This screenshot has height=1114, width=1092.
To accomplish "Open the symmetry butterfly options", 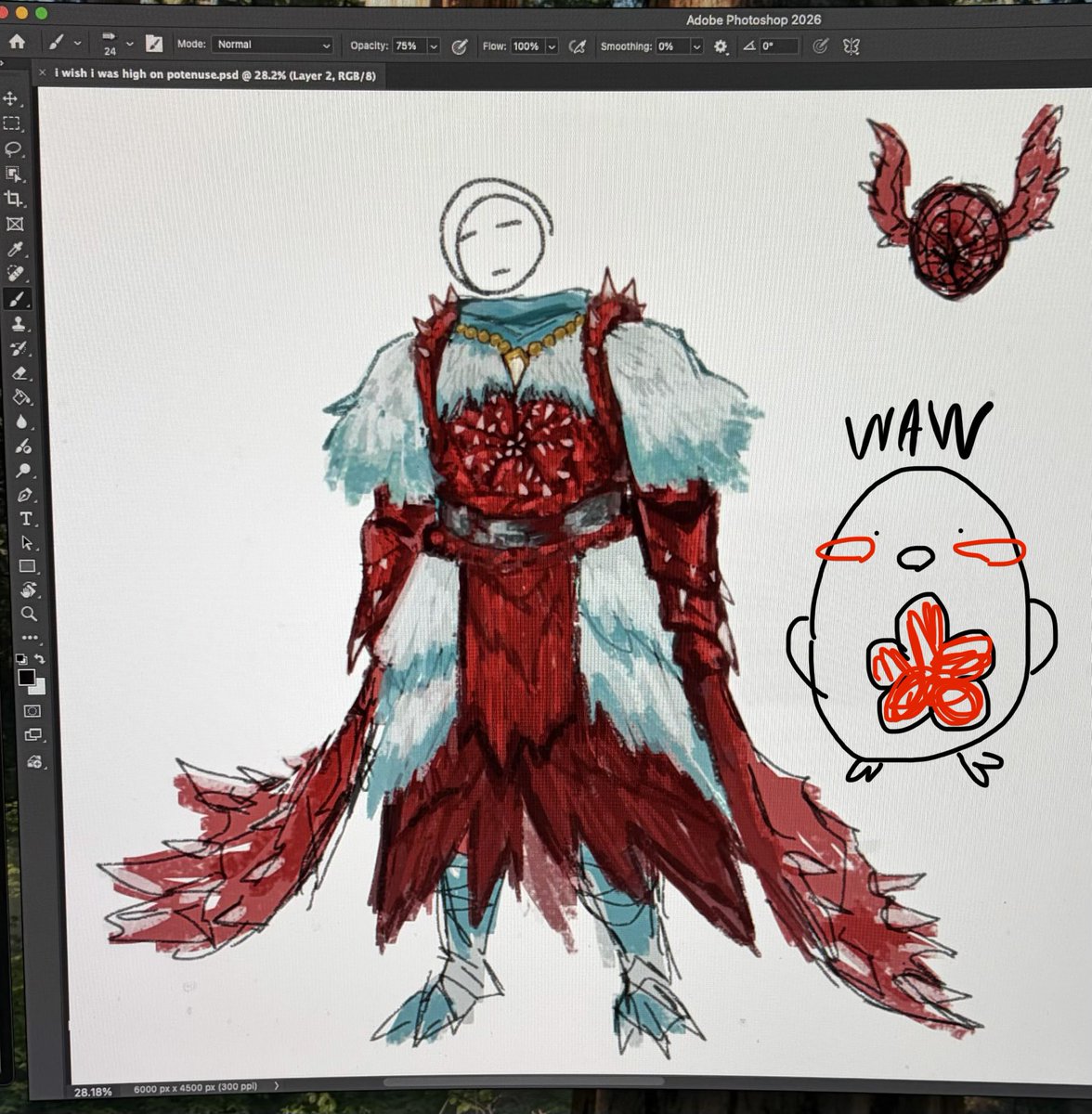I will click(x=851, y=45).
